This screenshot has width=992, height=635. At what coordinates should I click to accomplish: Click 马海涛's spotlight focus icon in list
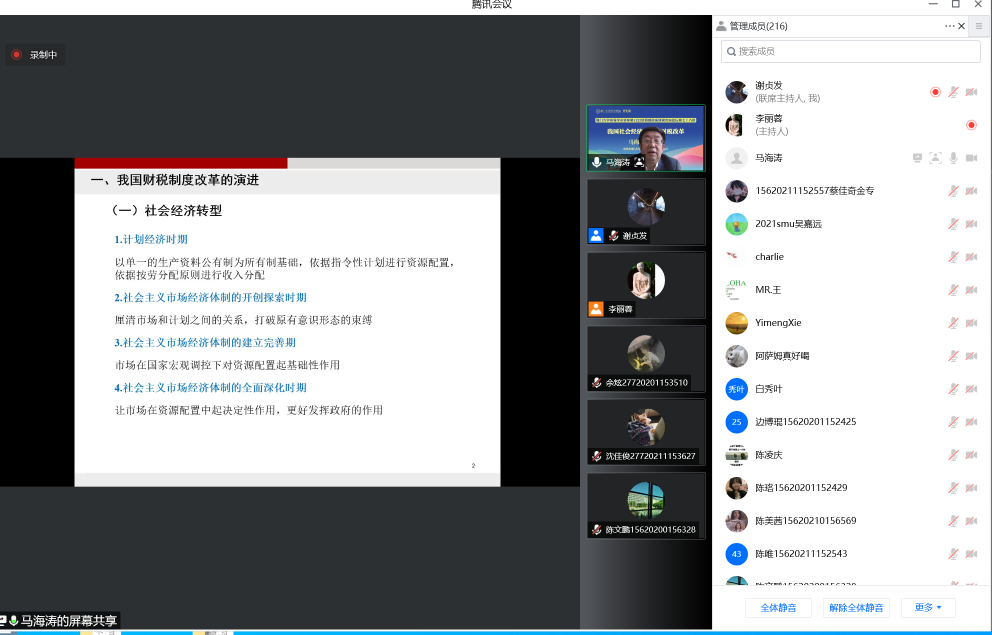point(935,158)
